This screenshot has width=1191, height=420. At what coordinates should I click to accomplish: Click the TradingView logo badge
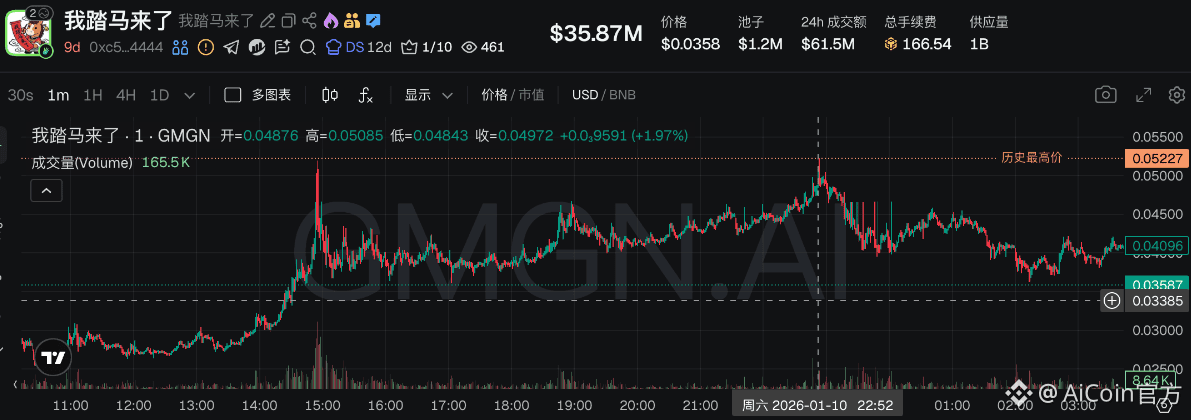pyautogui.click(x=52, y=358)
